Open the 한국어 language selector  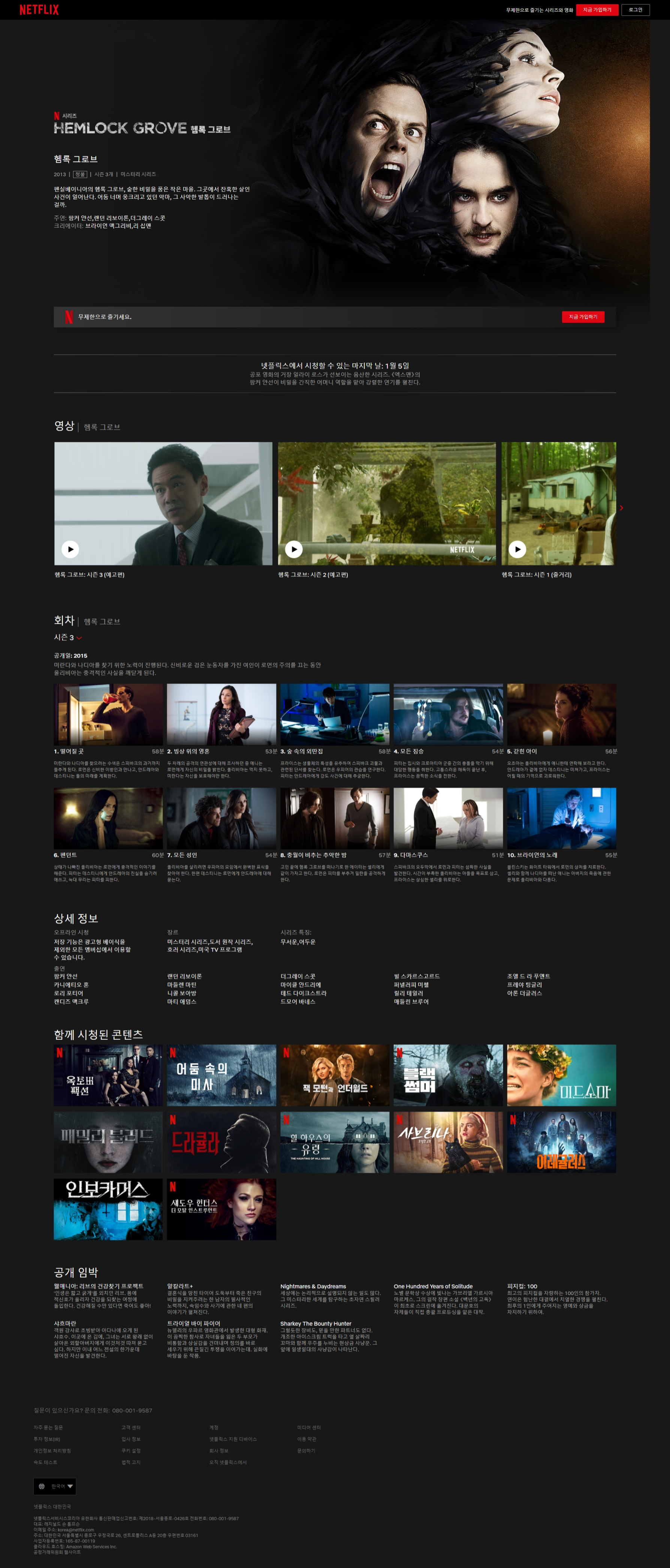(x=55, y=1486)
